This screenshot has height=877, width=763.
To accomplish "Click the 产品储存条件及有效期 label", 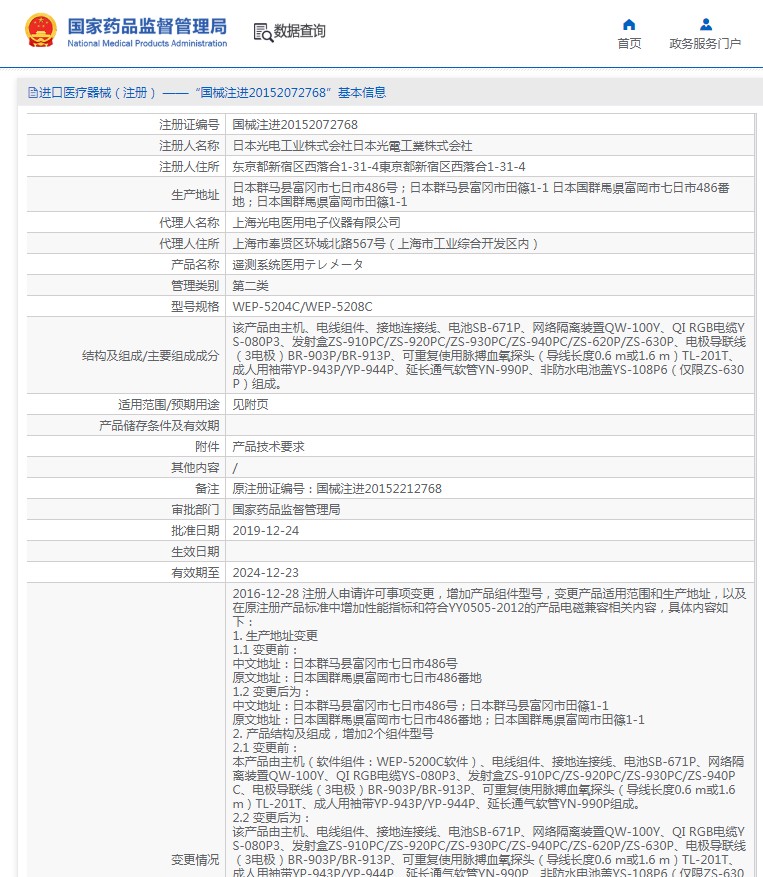I will (x=159, y=426).
